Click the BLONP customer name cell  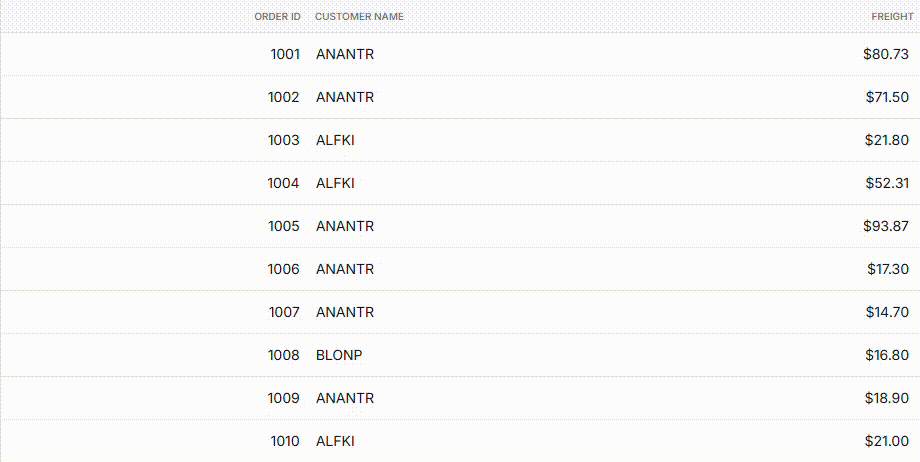coord(339,355)
